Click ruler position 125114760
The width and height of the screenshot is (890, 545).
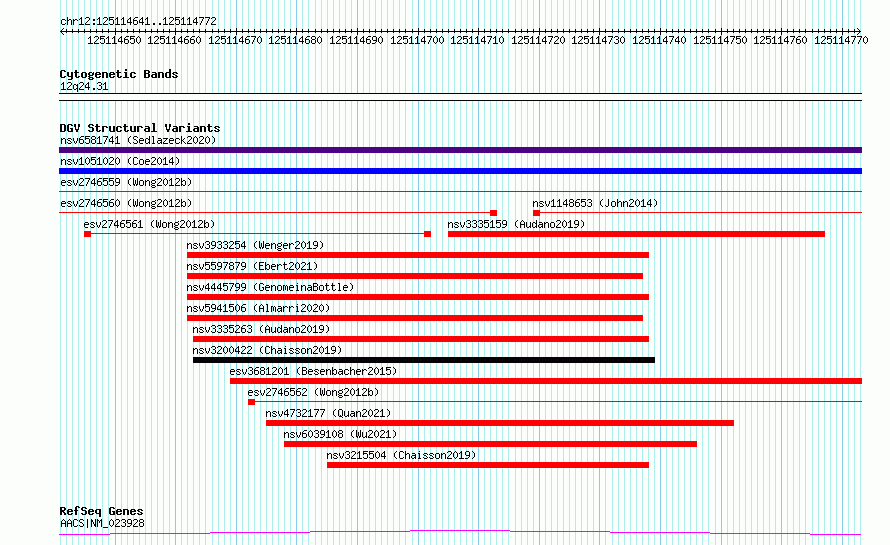780,40
